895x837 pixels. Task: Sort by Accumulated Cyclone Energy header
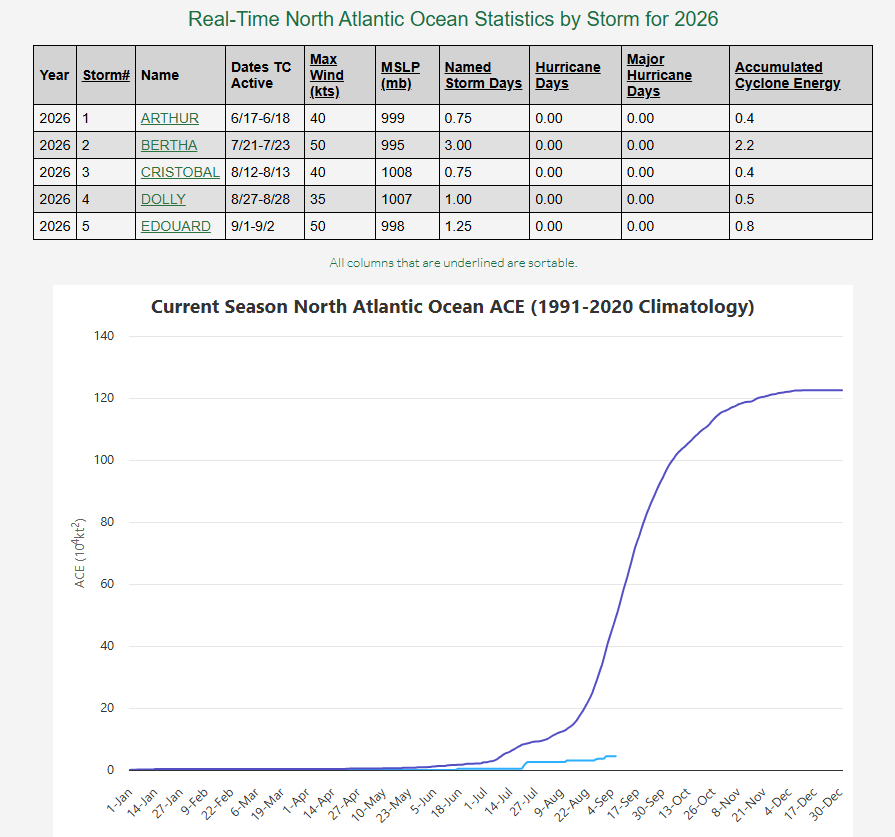click(788, 75)
